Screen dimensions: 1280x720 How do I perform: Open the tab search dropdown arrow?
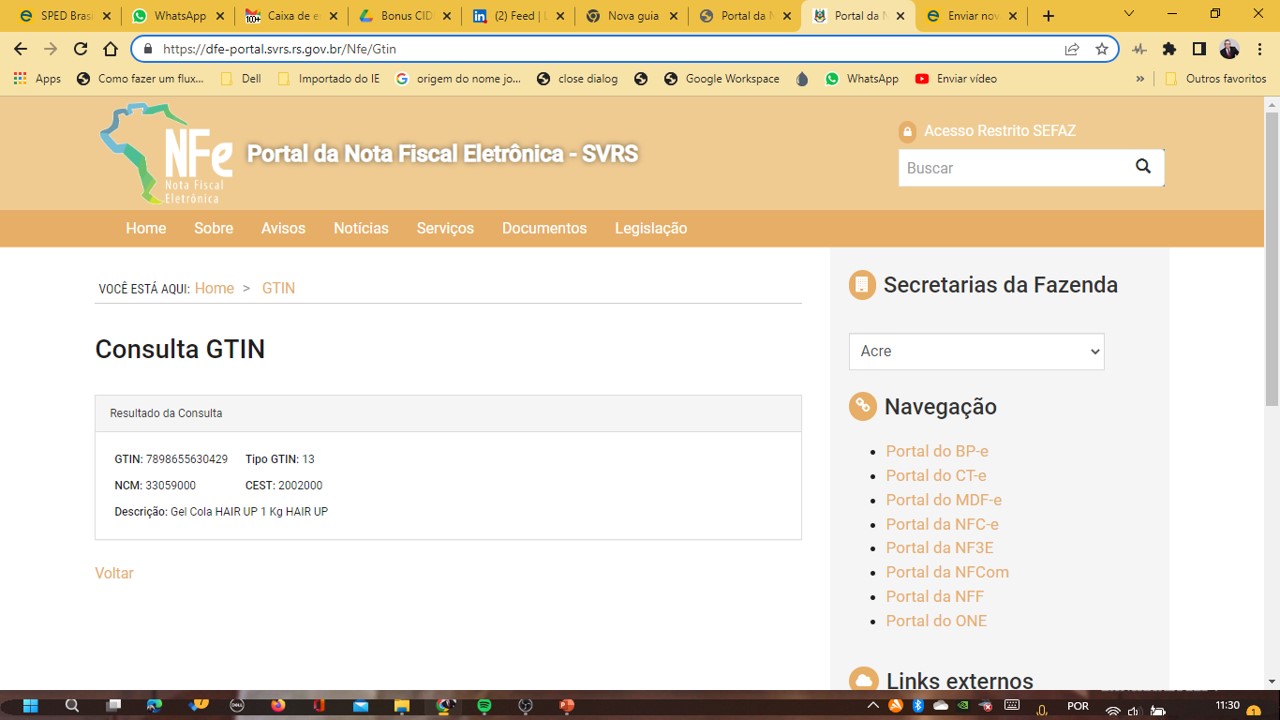pyautogui.click(x=1129, y=14)
